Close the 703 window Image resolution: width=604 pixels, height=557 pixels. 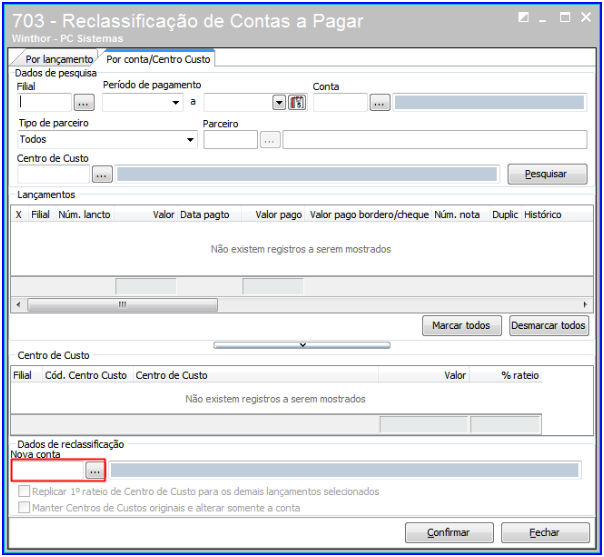tap(586, 17)
